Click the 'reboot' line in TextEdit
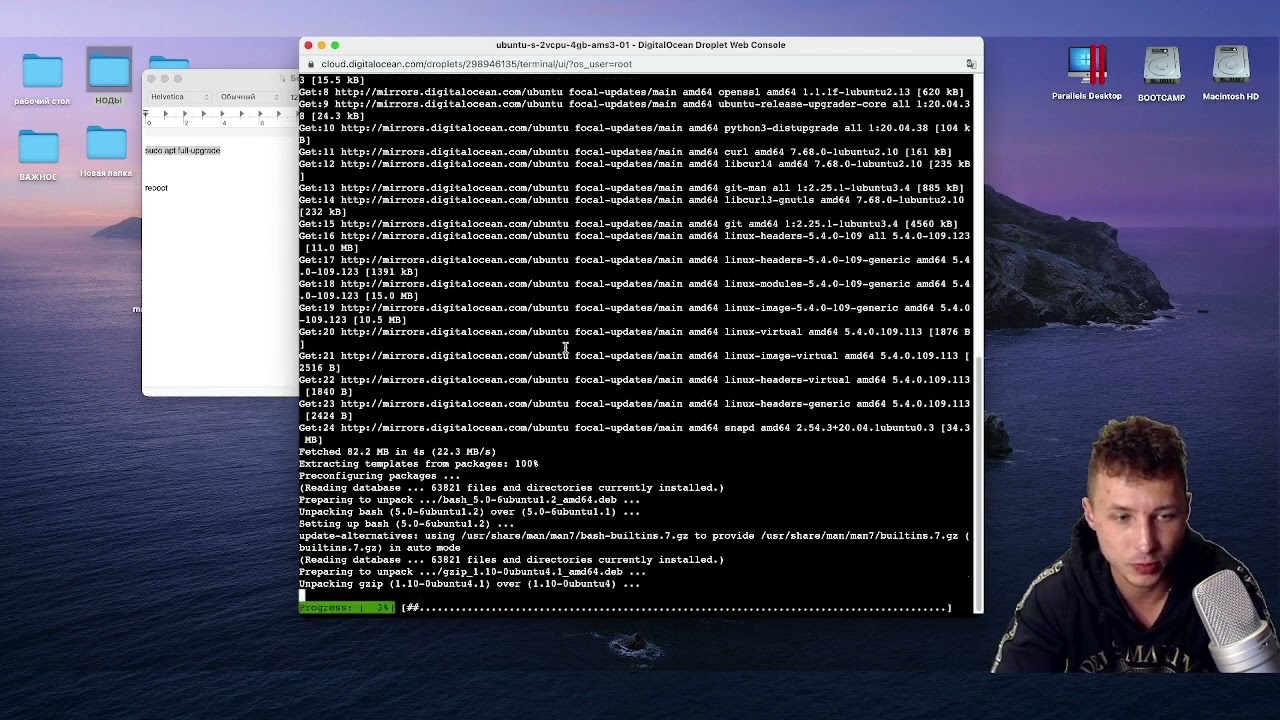The width and height of the screenshot is (1280, 720). coord(156,188)
